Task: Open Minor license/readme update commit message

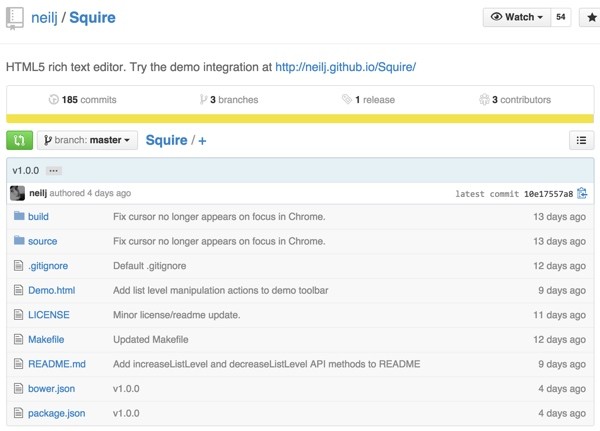Action: [x=176, y=315]
